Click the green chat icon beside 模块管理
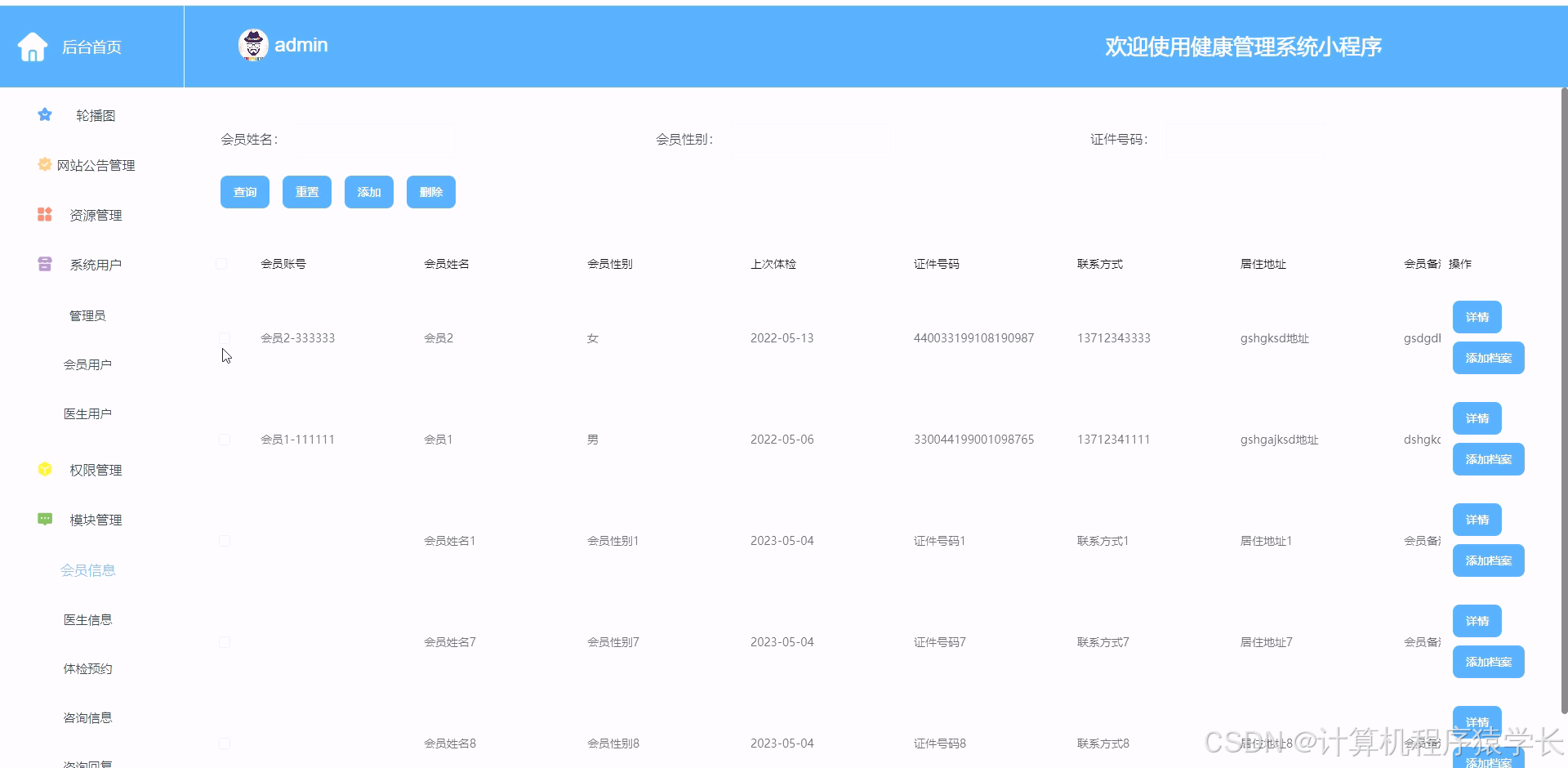 coord(45,519)
